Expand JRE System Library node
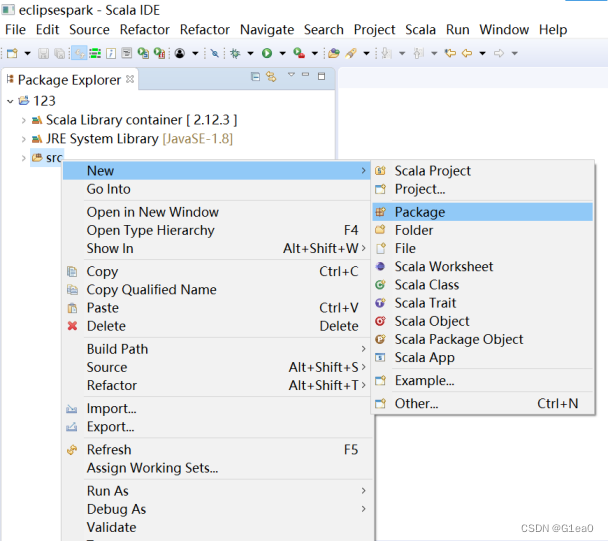609x542 pixels. 24,139
